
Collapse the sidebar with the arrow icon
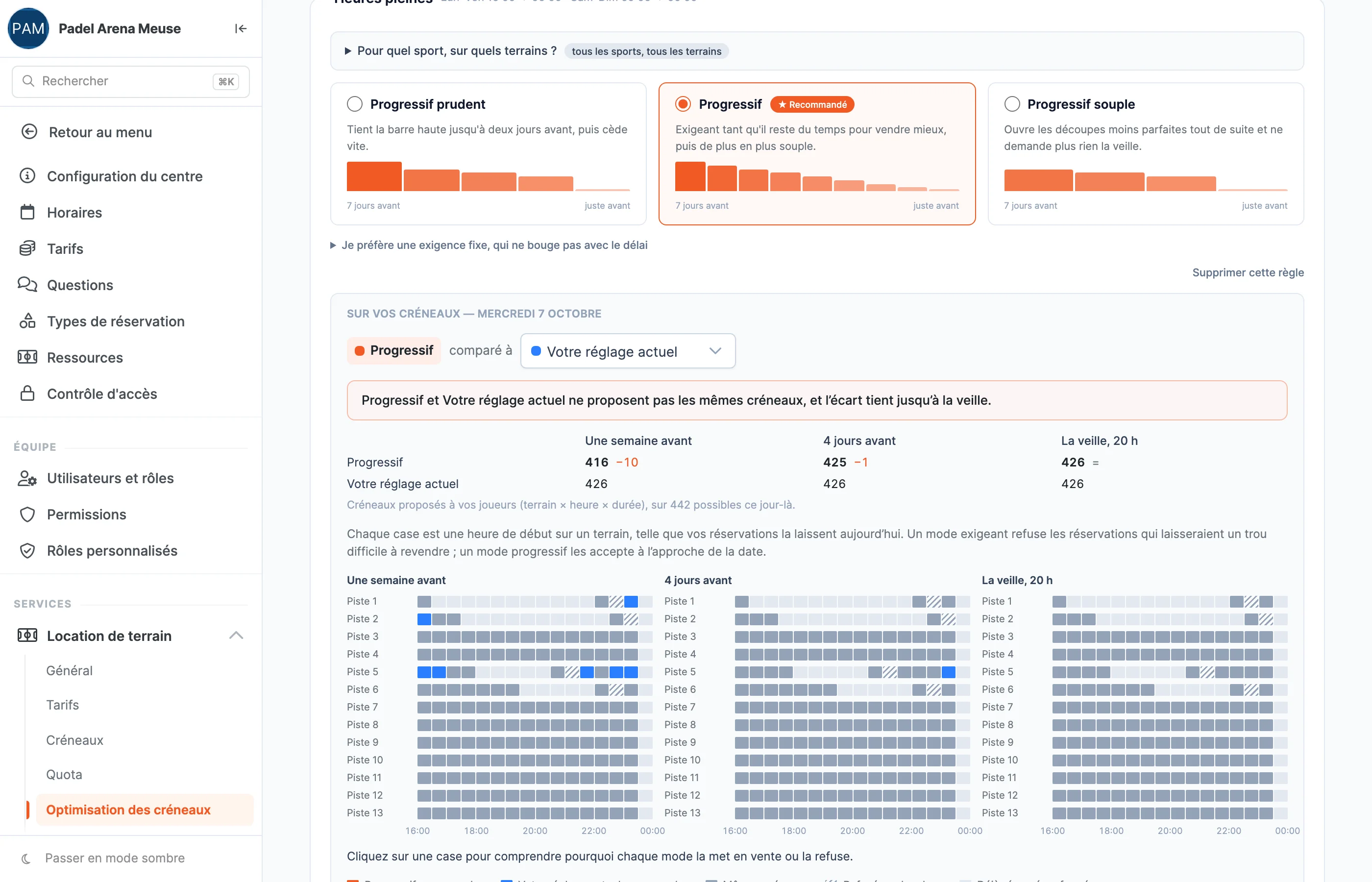[241, 28]
